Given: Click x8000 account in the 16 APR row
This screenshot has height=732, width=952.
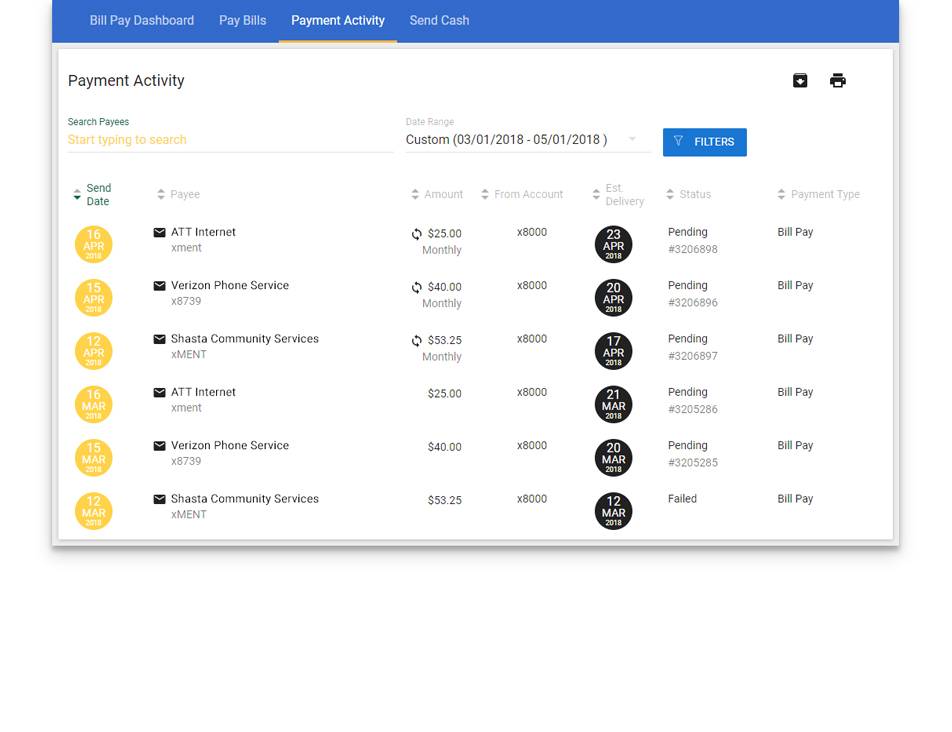Looking at the screenshot, I should click(x=532, y=232).
